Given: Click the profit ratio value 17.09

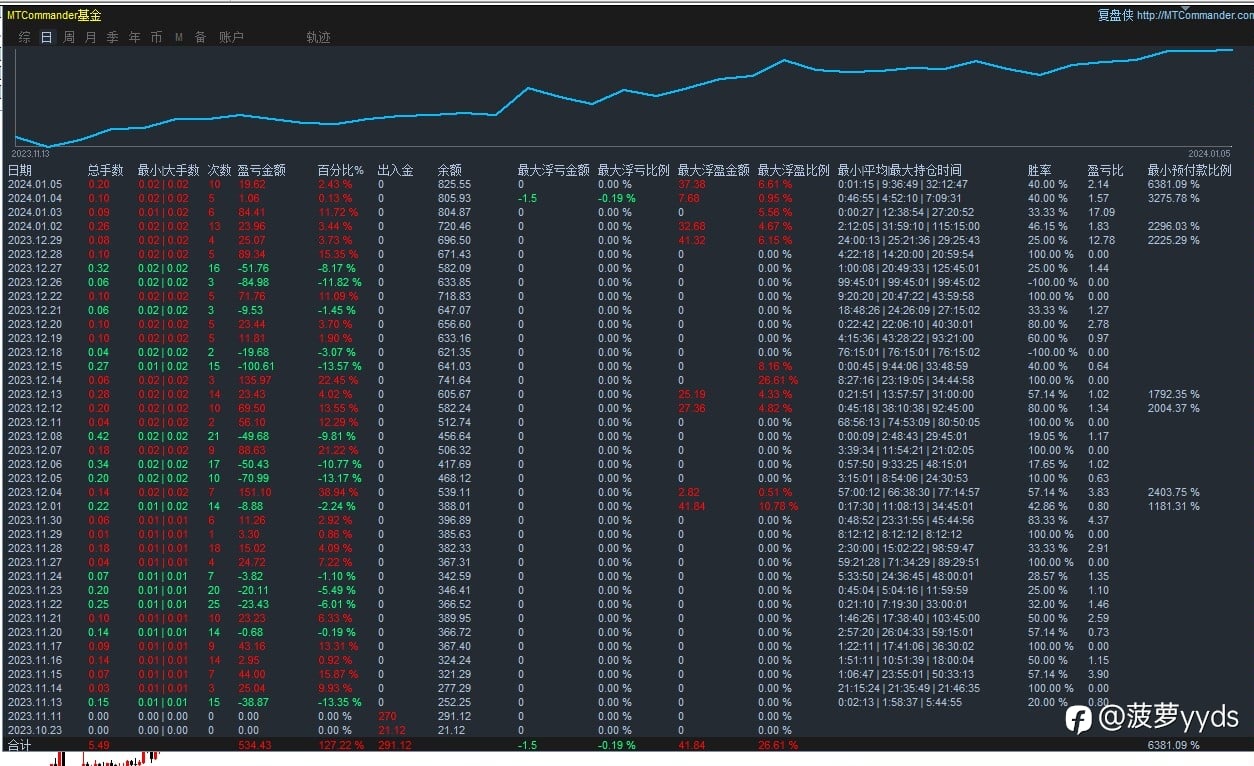Looking at the screenshot, I should point(1101,212).
